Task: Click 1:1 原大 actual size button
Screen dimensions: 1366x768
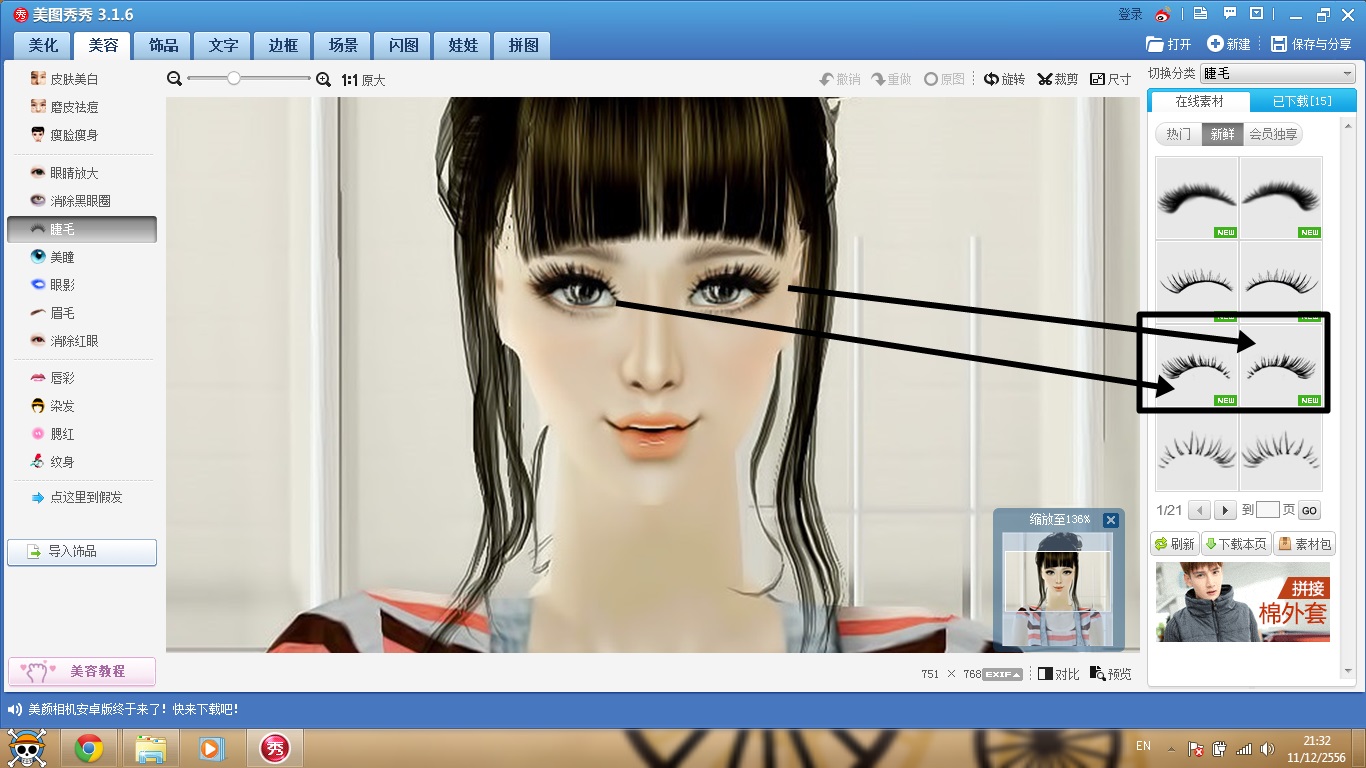Action: (363, 80)
